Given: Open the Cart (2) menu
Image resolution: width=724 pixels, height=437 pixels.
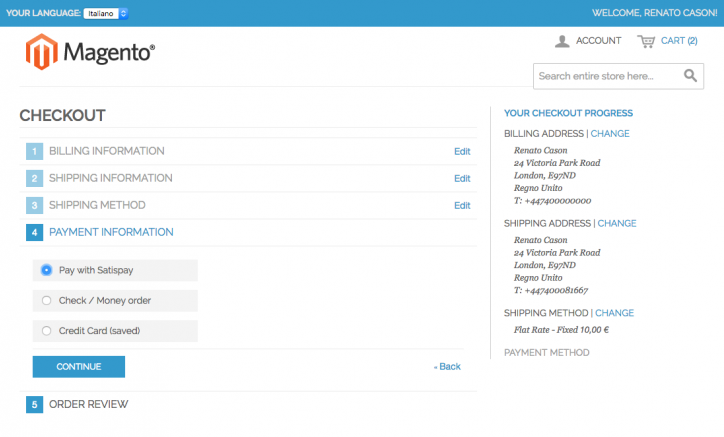Looking at the screenshot, I should click(679, 41).
